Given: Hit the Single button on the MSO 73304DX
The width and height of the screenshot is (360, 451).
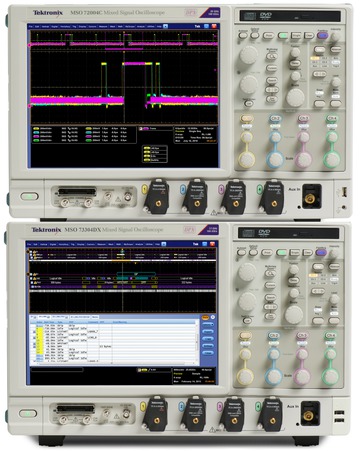Looking at the screenshot, I should click(x=295, y=253).
